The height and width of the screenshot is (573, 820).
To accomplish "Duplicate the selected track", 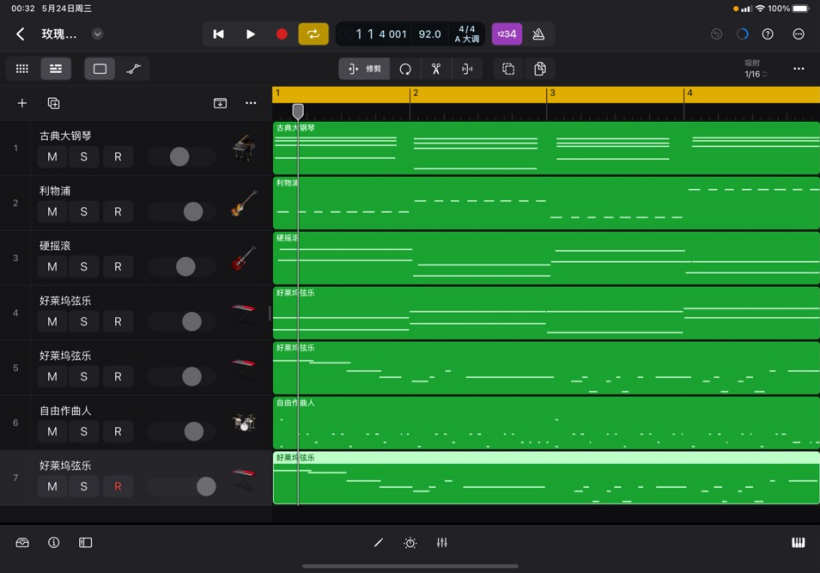I will (54, 103).
